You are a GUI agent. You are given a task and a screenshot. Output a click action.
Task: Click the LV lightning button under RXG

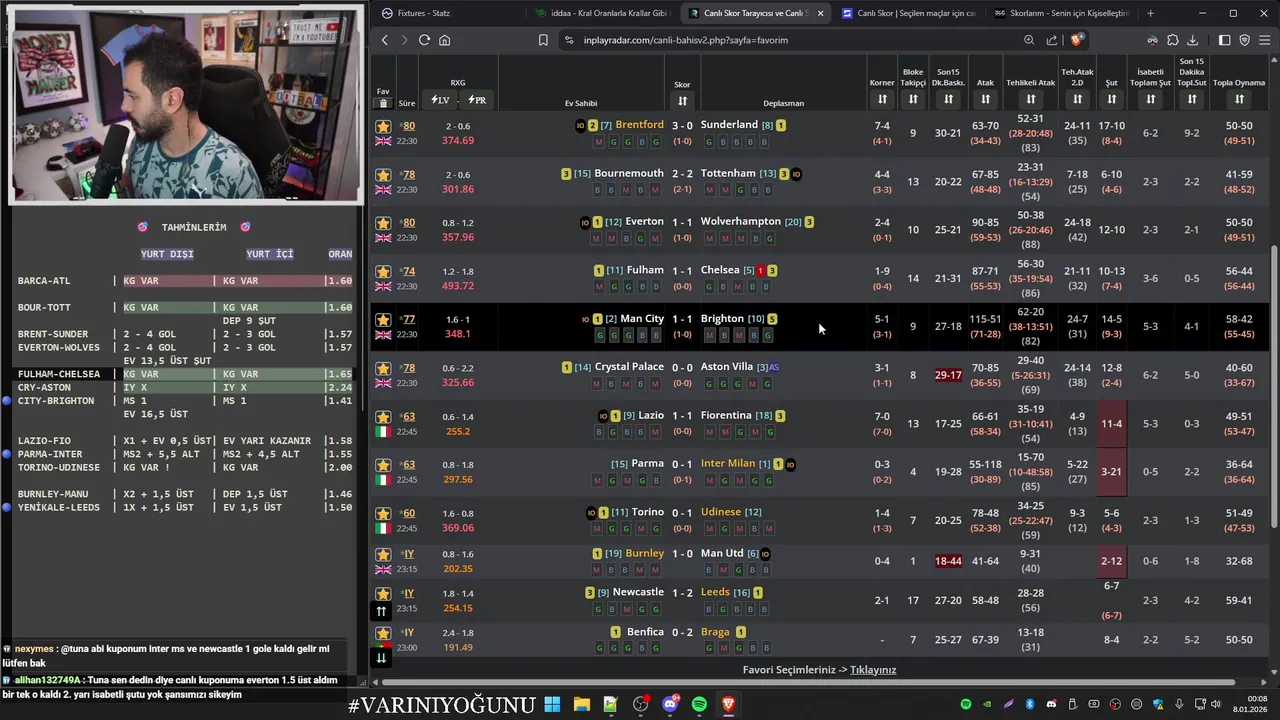tap(440, 100)
